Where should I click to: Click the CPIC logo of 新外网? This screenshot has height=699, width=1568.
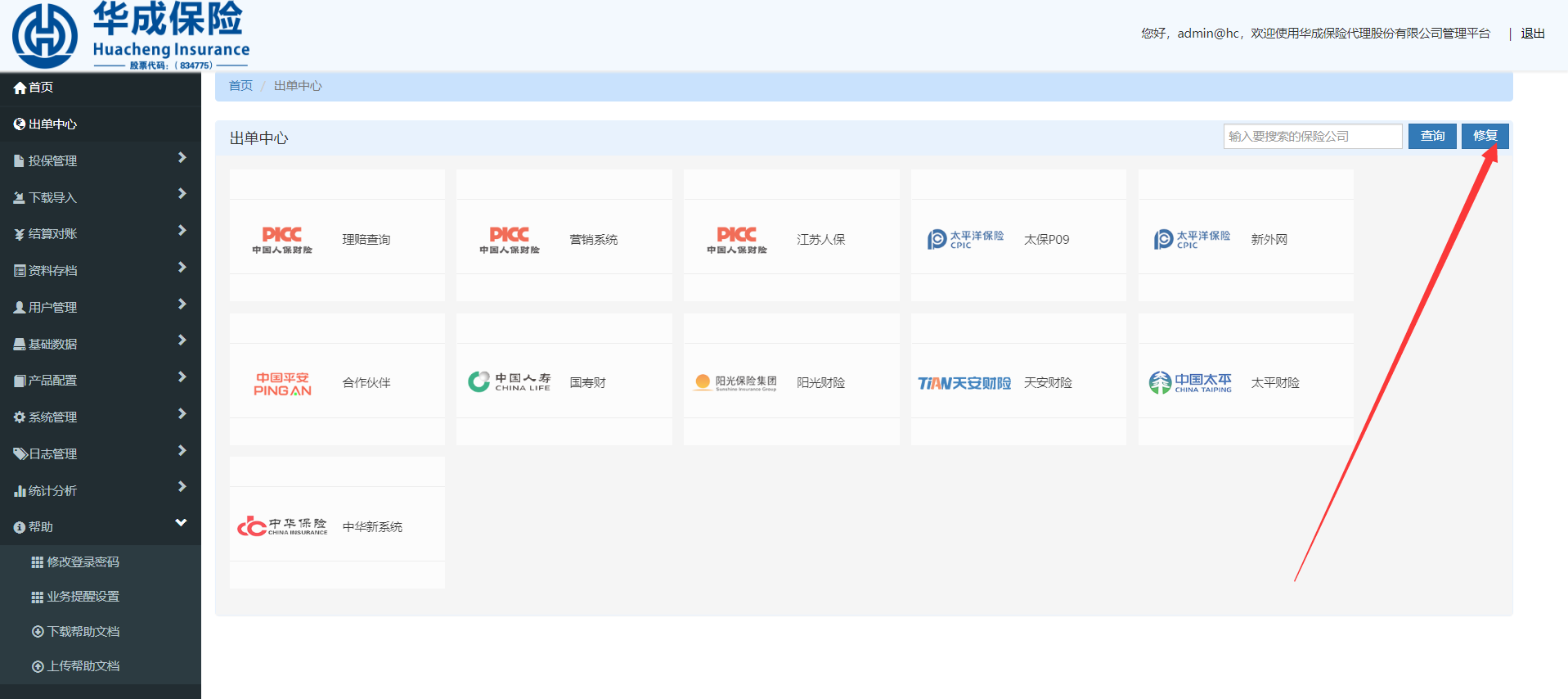coord(1193,239)
